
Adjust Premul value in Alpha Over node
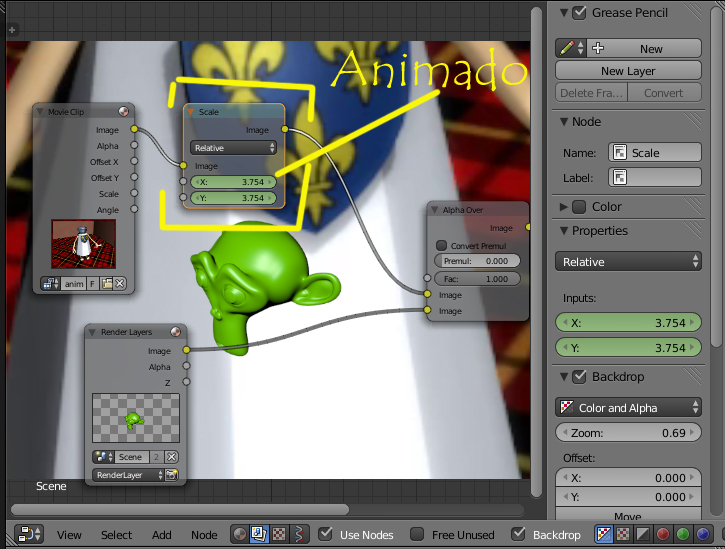477,260
